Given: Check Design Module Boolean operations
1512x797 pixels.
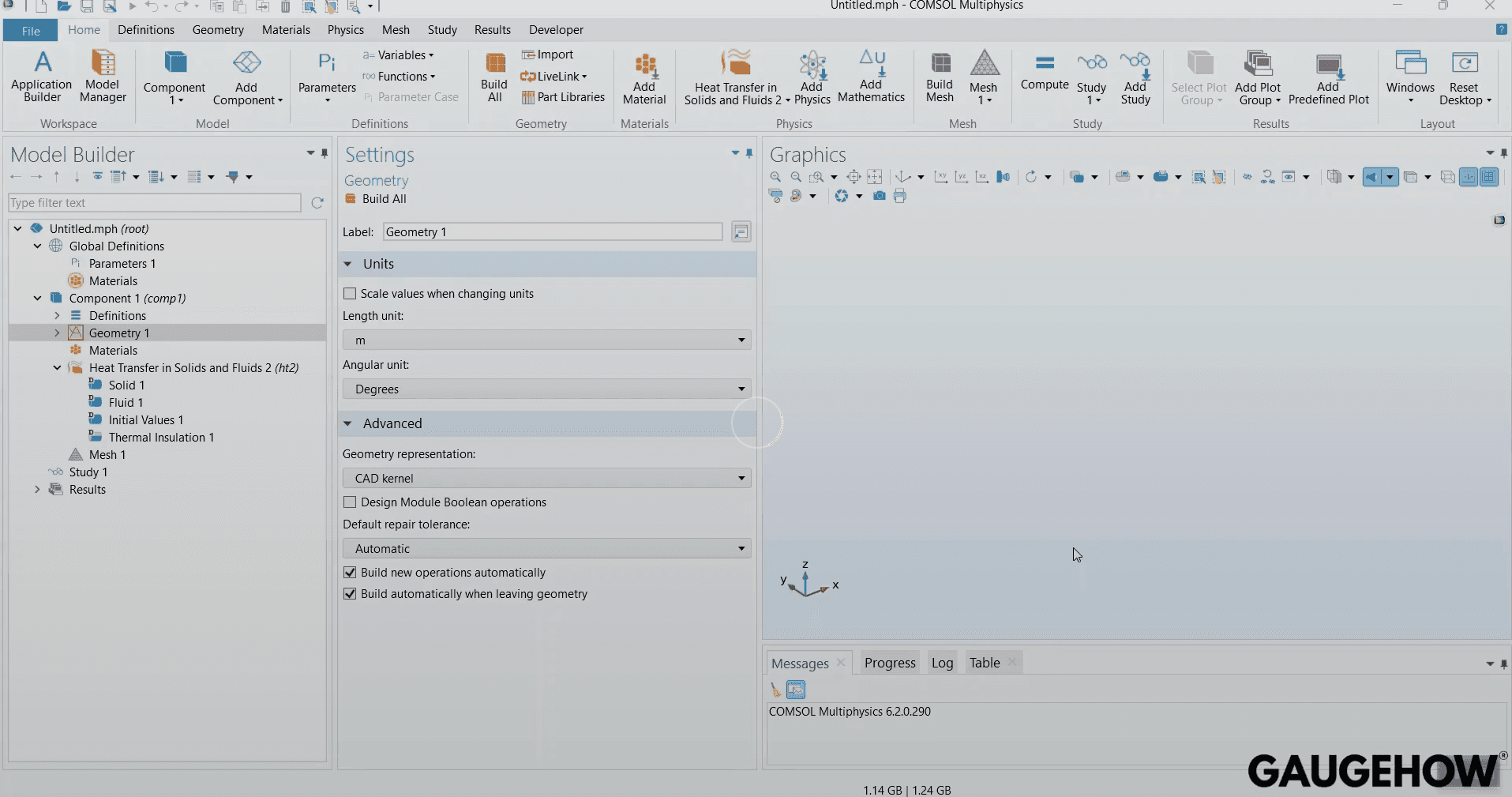Looking at the screenshot, I should pos(350,502).
